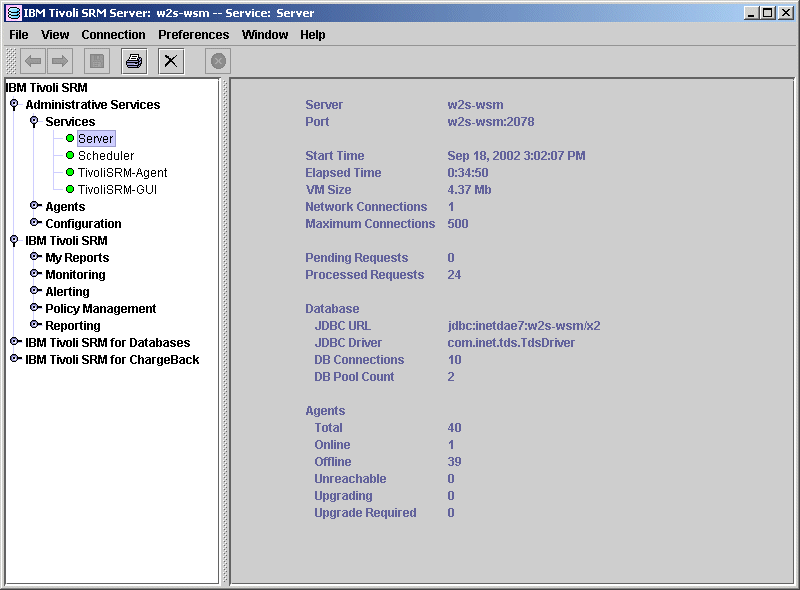Click the VM Size value 4.37 Mb
Screen dimensions: 800x590
click(x=469, y=189)
